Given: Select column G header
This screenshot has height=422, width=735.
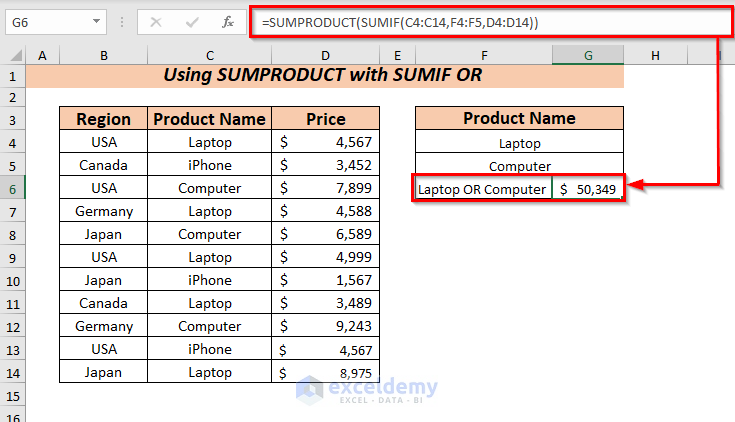Looking at the screenshot, I should coord(589,56).
